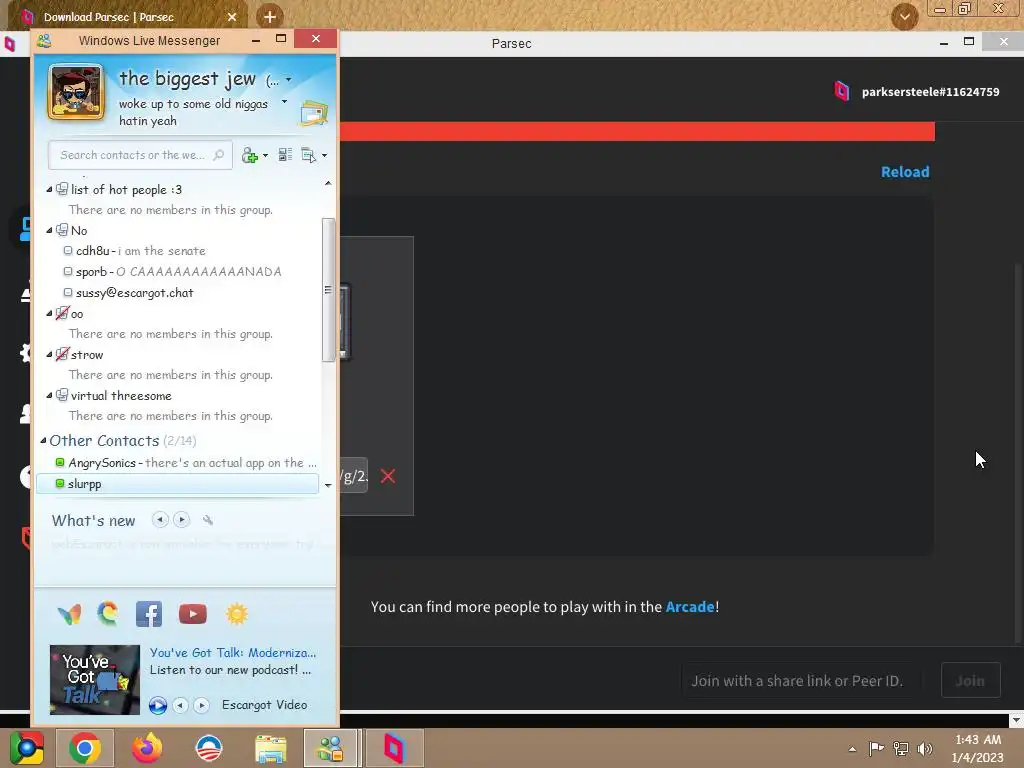Open the Add a contact dropdown arrow
This screenshot has width=1024, height=768.
coord(265,155)
